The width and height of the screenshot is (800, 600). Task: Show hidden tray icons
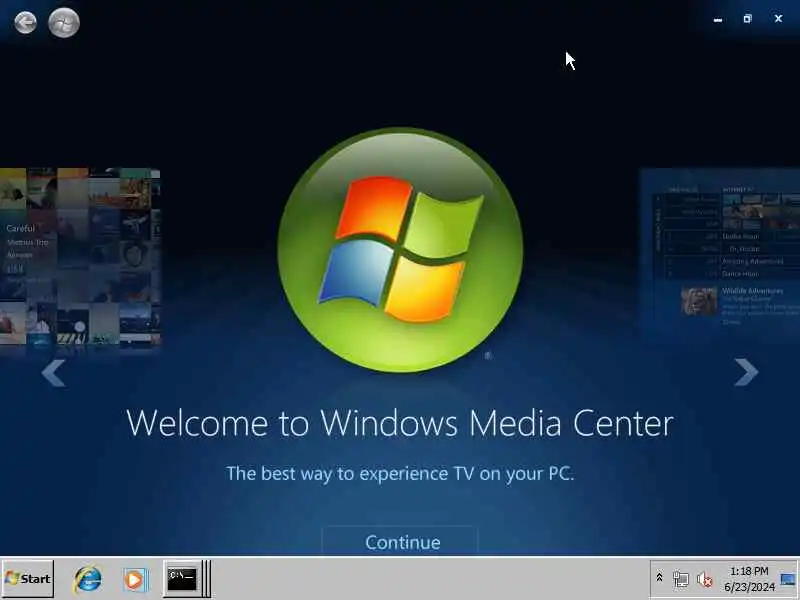659,578
